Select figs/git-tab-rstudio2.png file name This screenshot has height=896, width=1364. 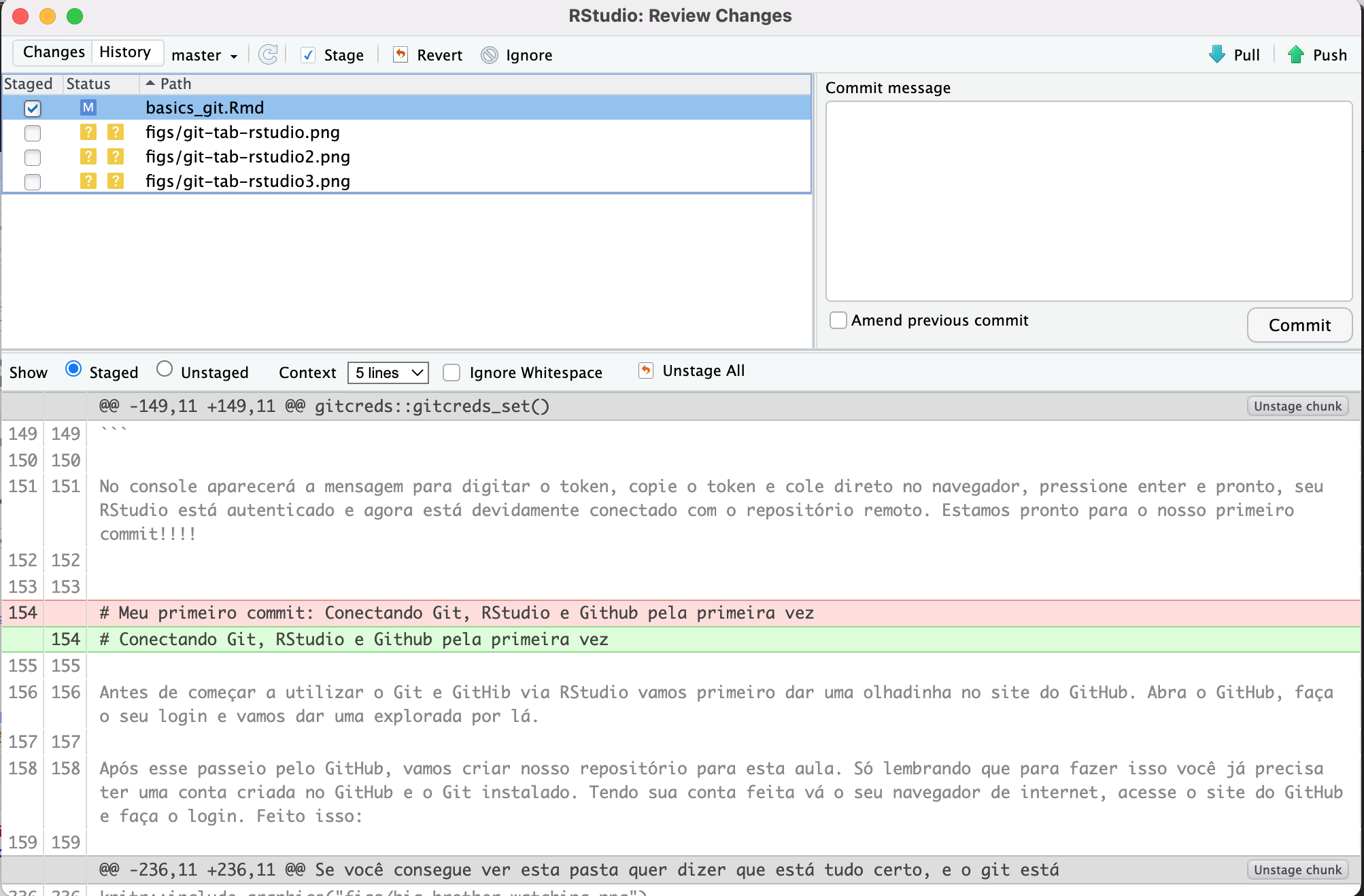tap(248, 156)
